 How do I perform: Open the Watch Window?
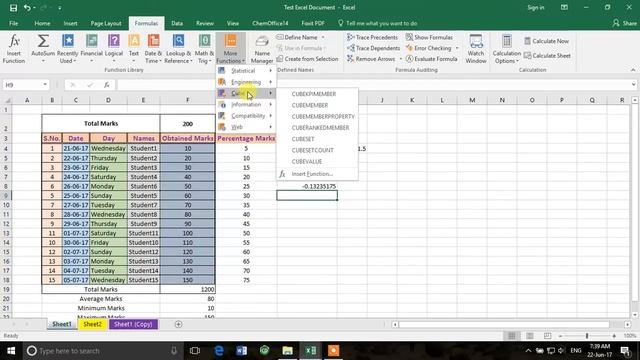[476, 49]
